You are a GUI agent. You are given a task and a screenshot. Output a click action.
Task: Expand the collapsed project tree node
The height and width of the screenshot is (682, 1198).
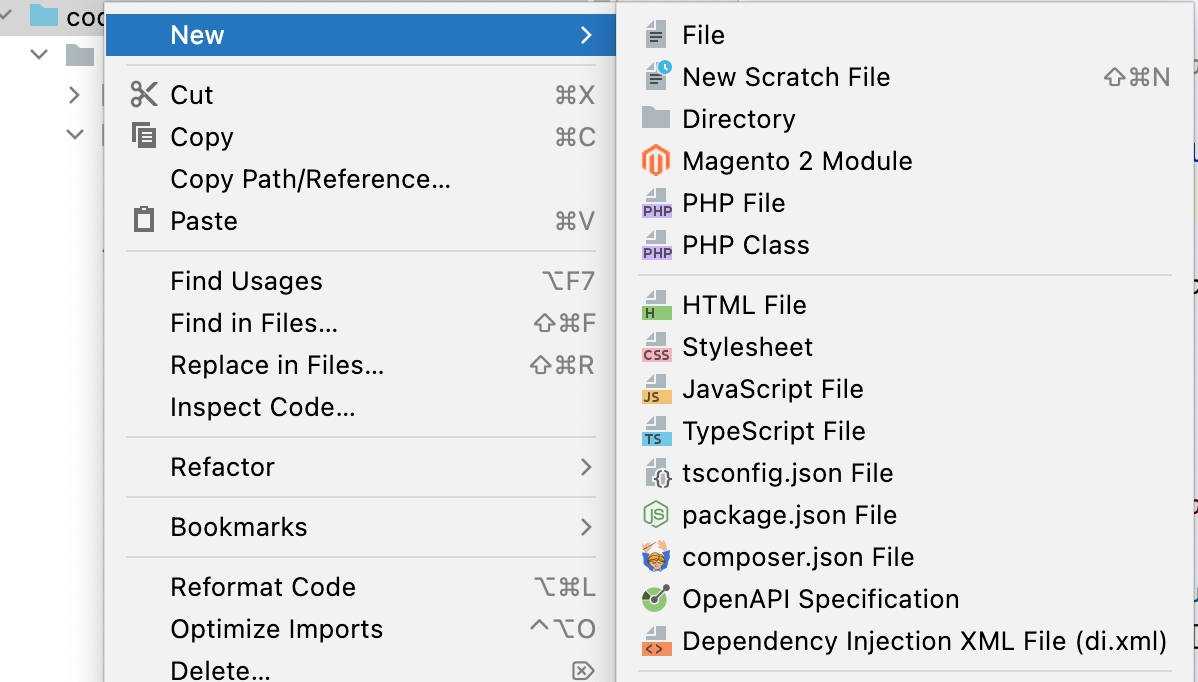[76, 94]
